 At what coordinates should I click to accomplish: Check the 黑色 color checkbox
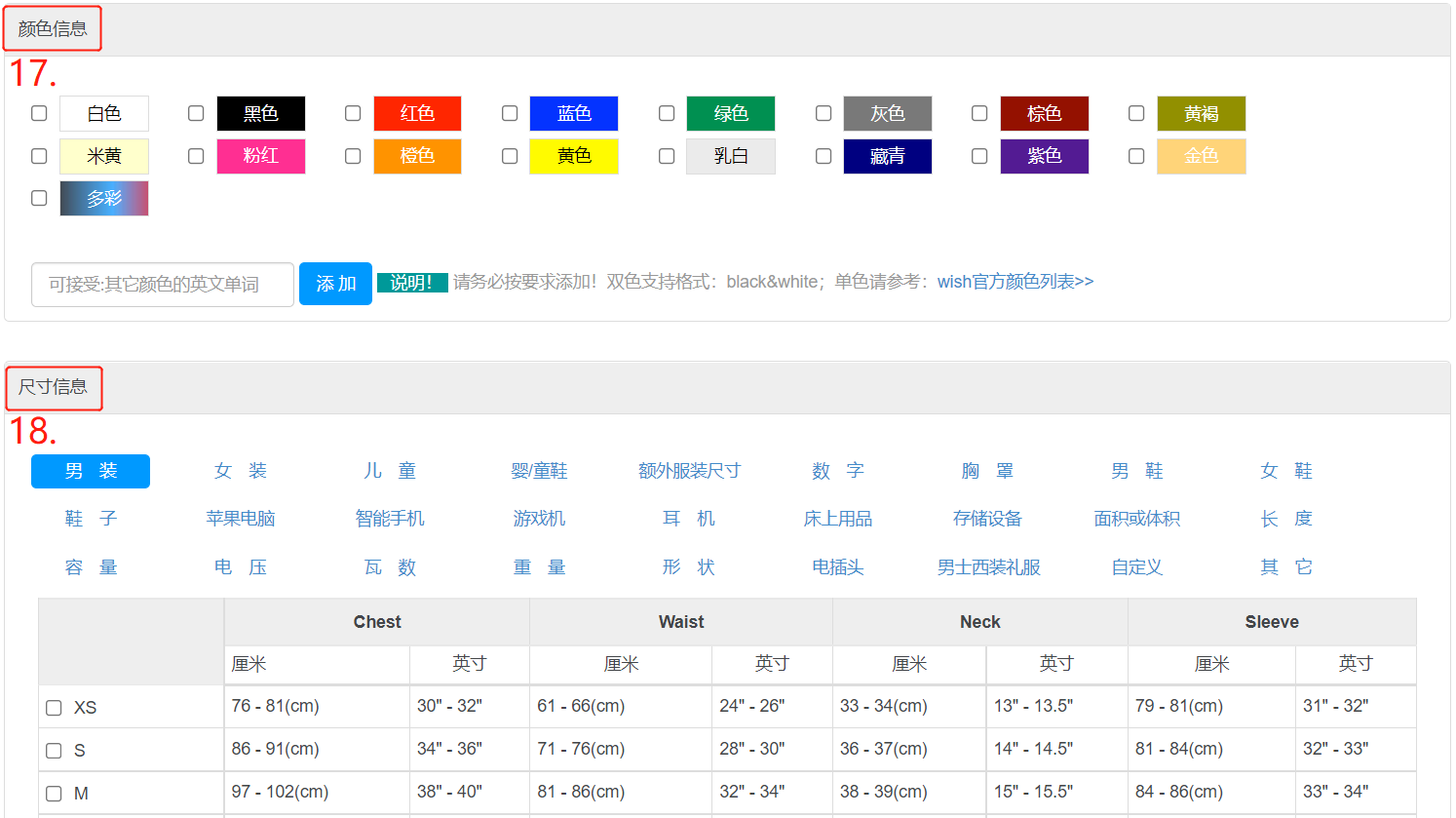[196, 113]
